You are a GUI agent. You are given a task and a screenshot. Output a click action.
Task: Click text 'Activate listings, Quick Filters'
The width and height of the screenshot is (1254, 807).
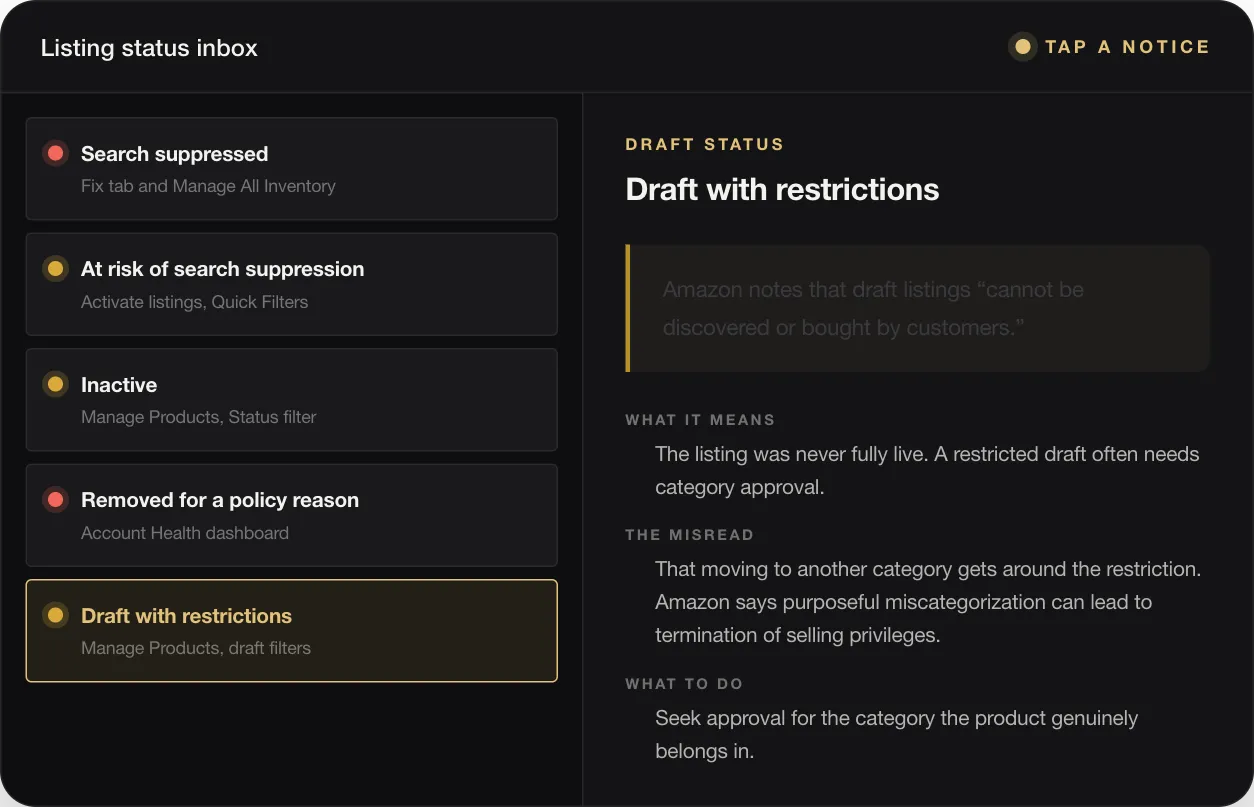pos(194,302)
